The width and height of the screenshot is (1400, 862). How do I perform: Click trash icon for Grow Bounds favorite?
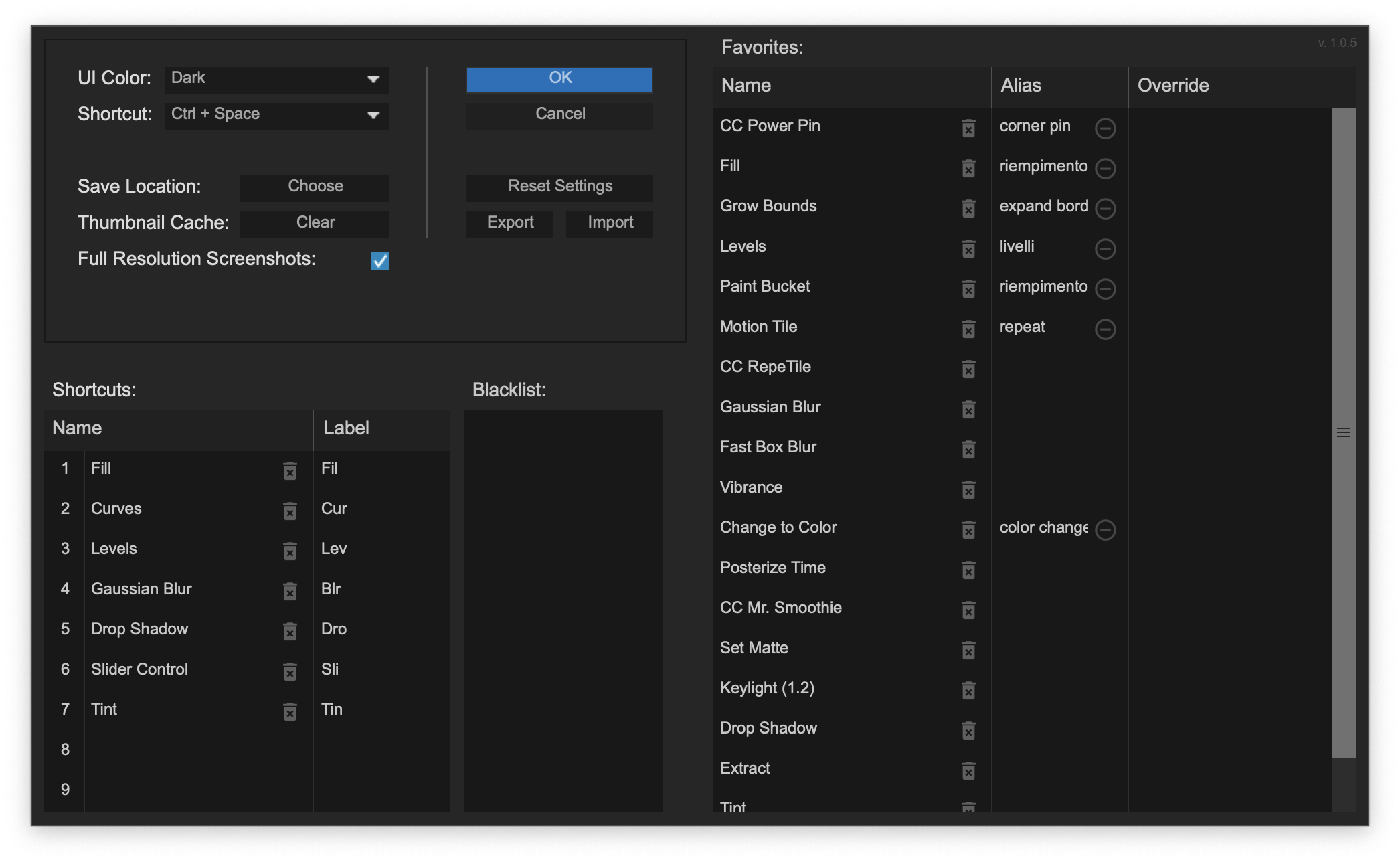(x=968, y=208)
